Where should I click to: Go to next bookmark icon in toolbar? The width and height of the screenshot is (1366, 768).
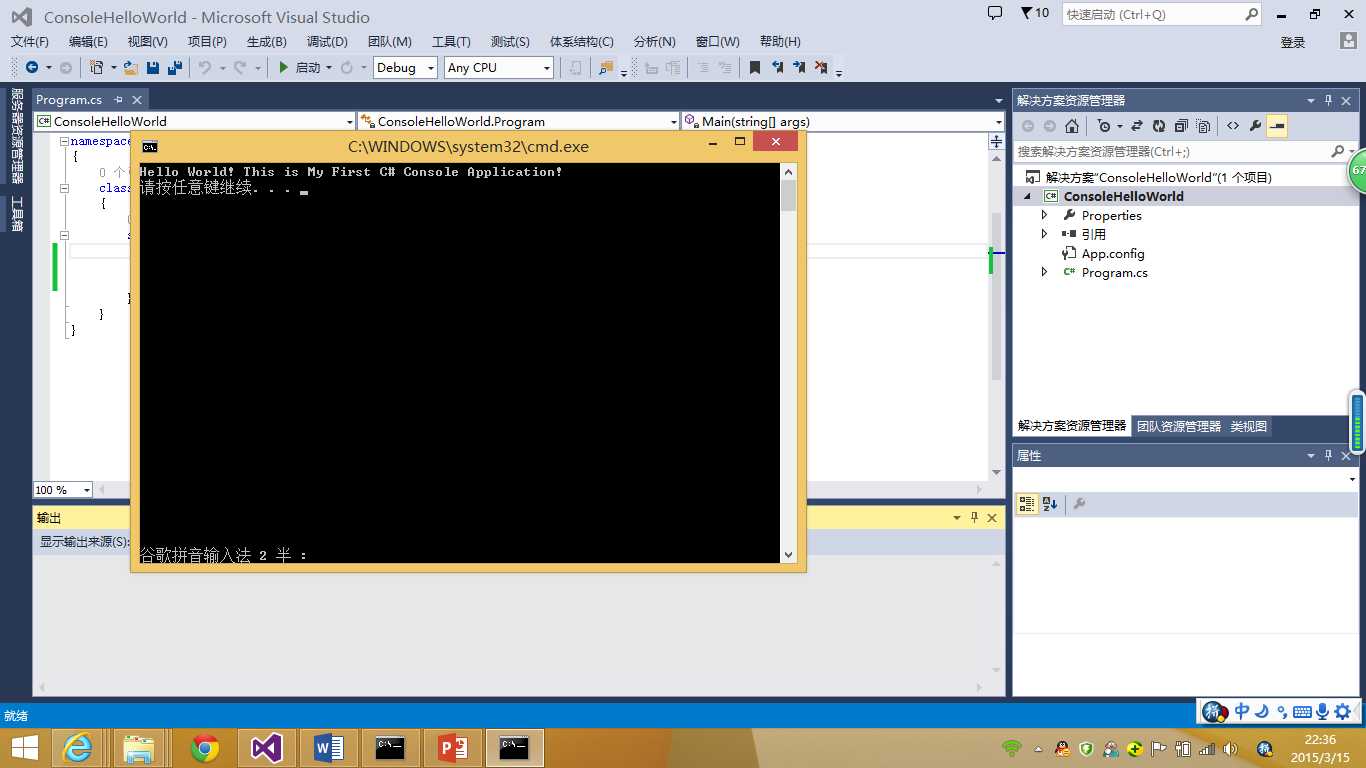pos(799,67)
